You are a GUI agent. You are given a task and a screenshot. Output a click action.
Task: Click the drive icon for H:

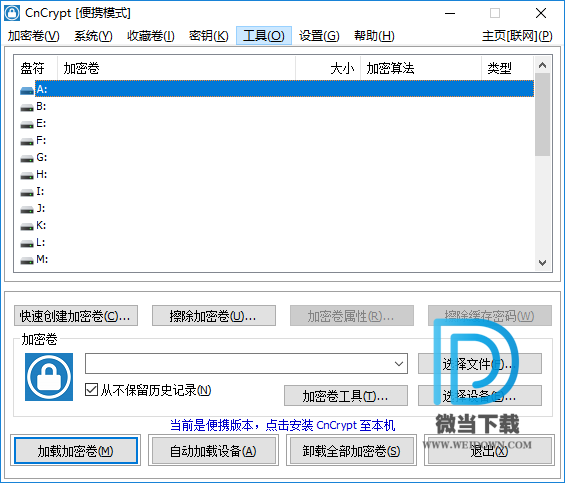tap(27, 176)
